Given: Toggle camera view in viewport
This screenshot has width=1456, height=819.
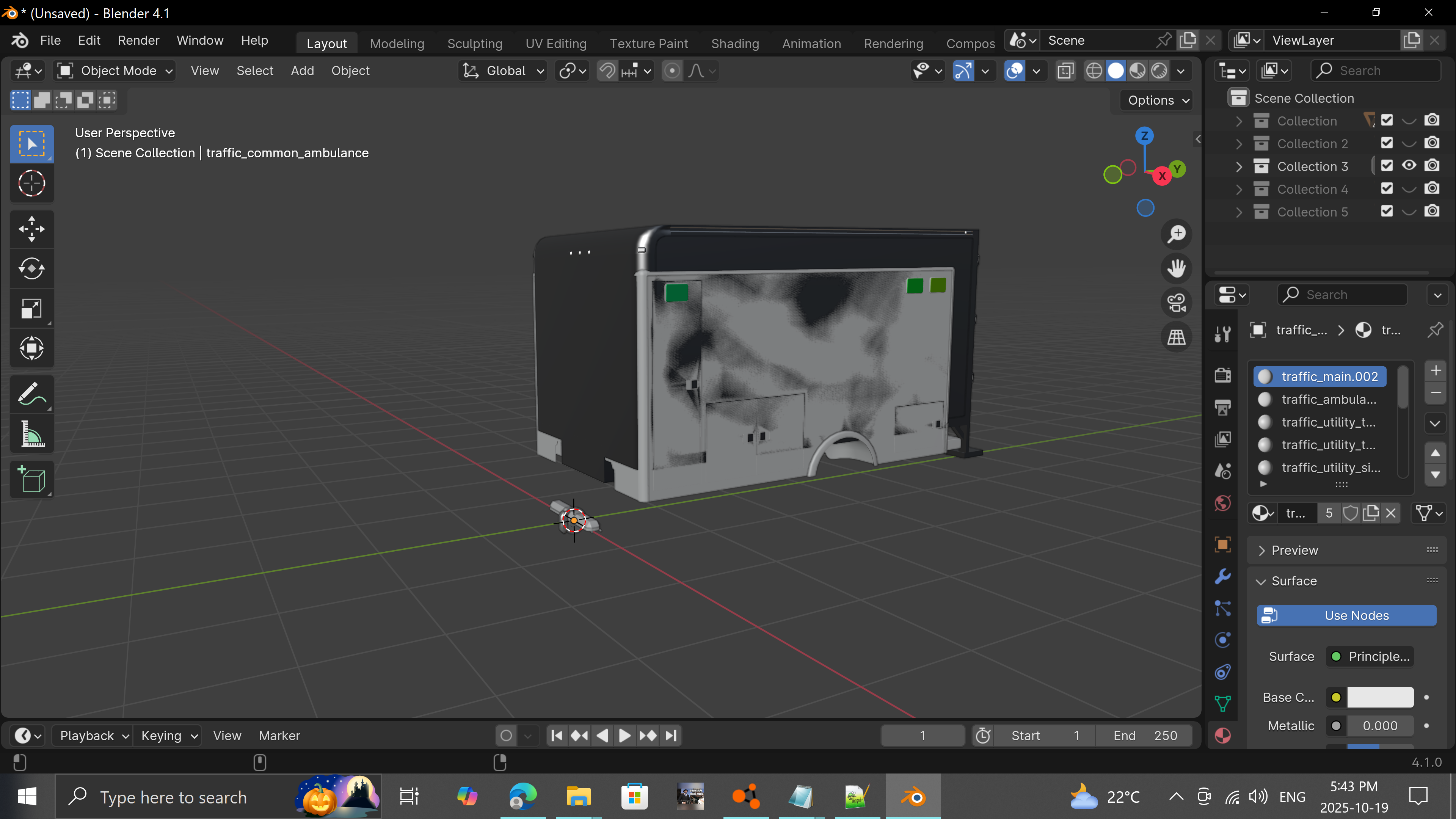Looking at the screenshot, I should (1177, 303).
